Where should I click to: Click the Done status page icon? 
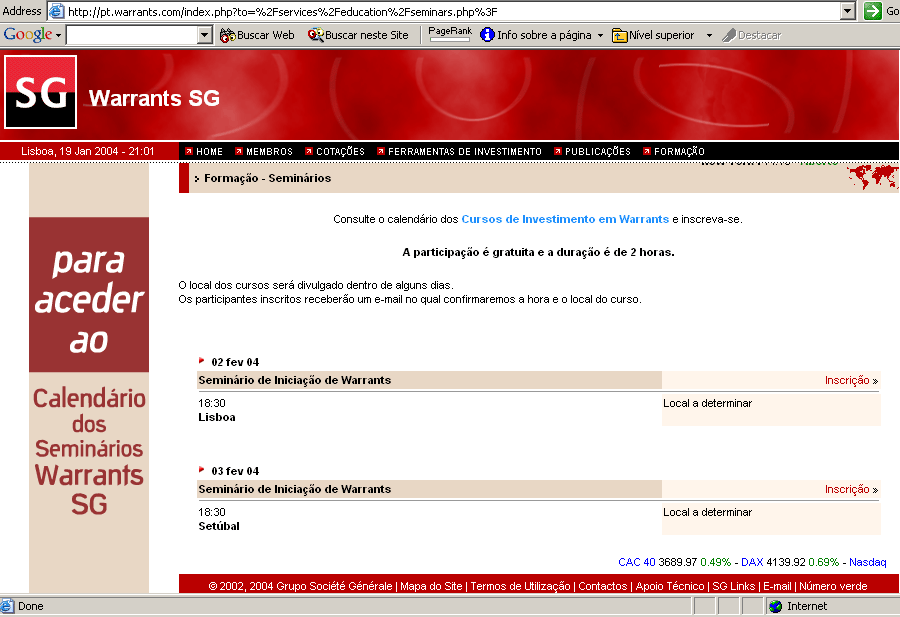(x=7, y=606)
